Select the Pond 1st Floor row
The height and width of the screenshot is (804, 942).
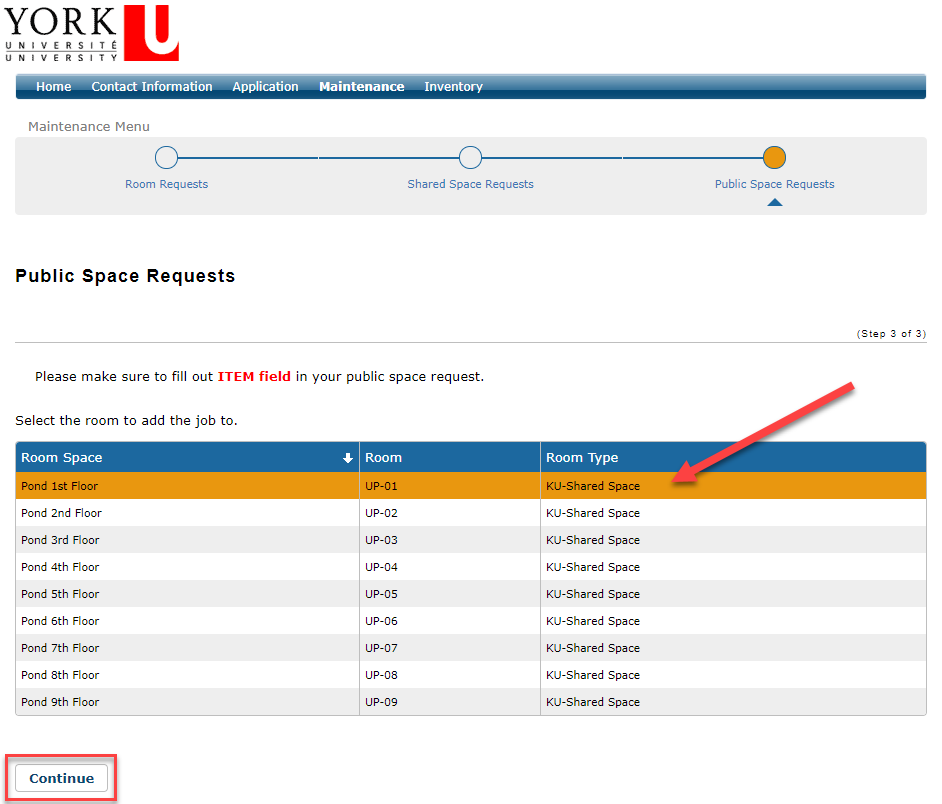(471, 486)
